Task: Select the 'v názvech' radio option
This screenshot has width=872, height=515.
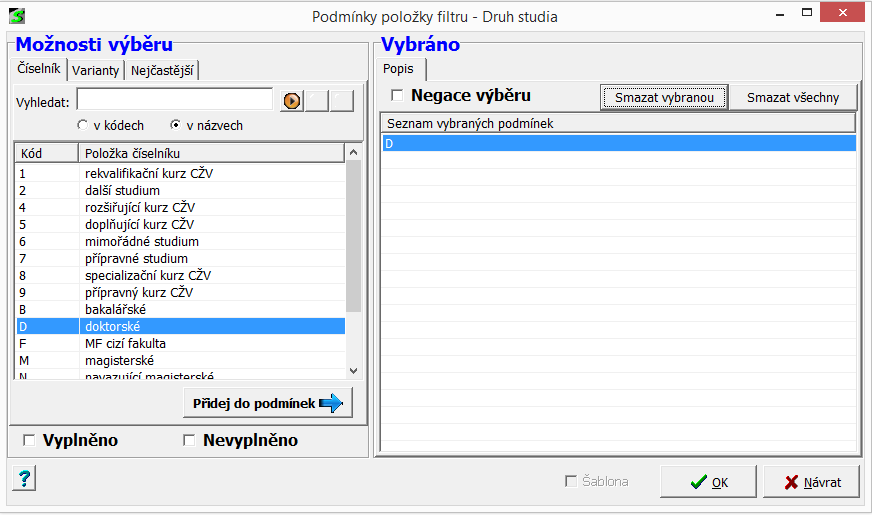Action: click(176, 126)
